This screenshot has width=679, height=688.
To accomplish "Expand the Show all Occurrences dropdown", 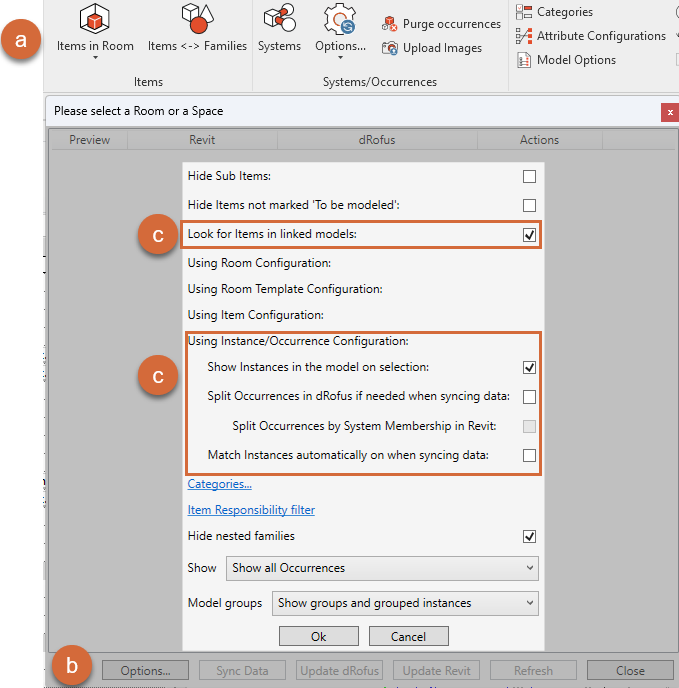I will tap(382, 568).
